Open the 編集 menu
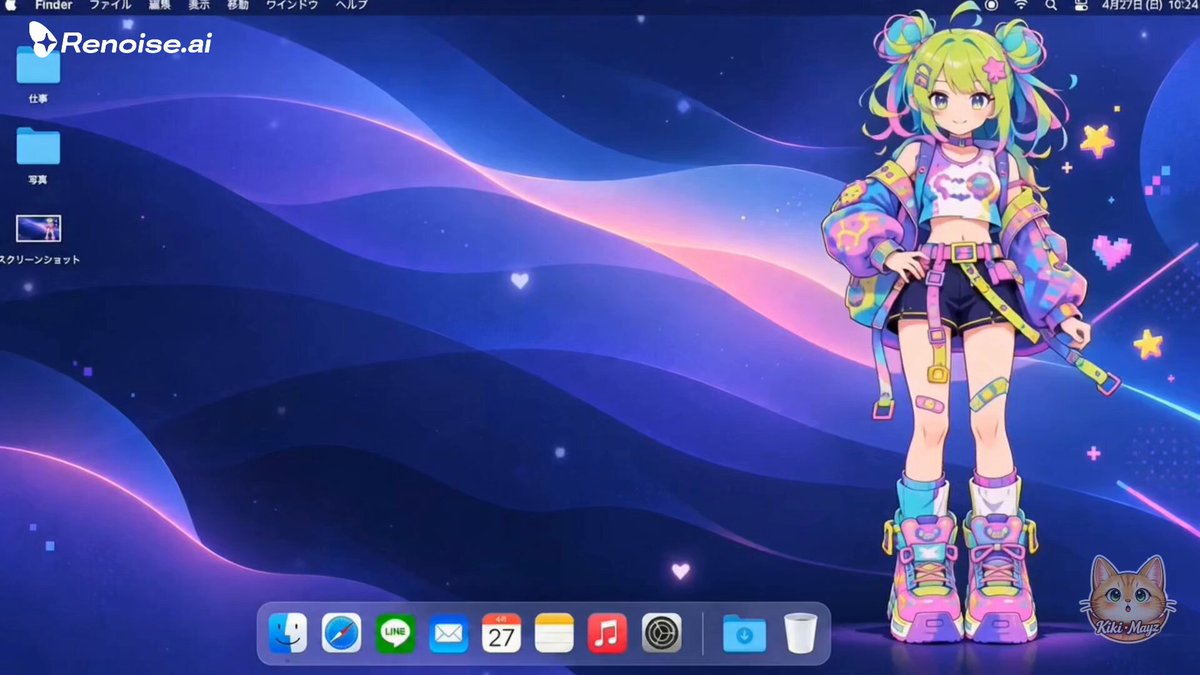 pyautogui.click(x=160, y=5)
